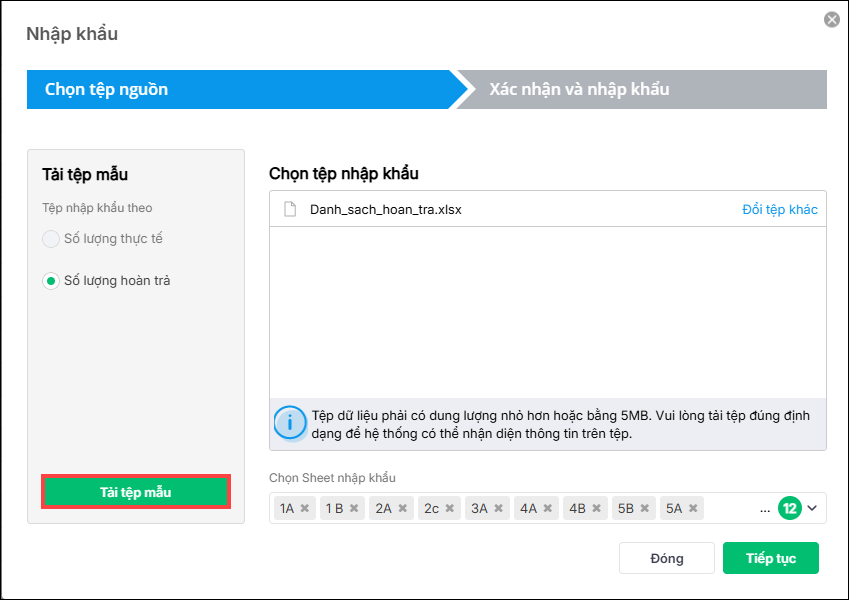Remove the 1 B sheet tag
849x600 pixels.
tap(354, 509)
